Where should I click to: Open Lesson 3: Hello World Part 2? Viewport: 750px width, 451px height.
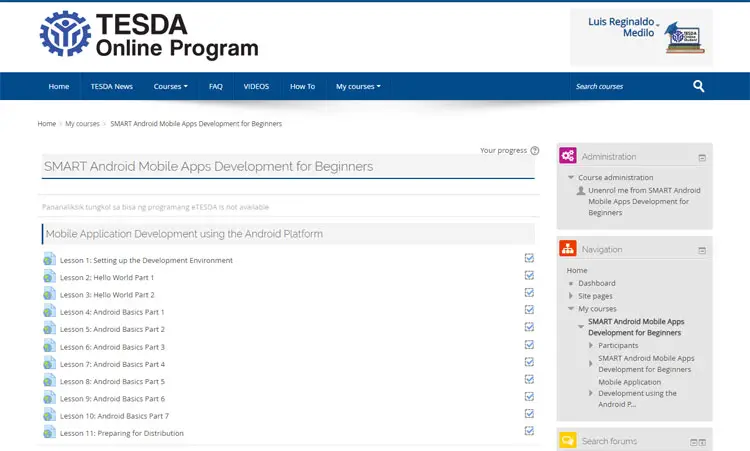coord(107,295)
